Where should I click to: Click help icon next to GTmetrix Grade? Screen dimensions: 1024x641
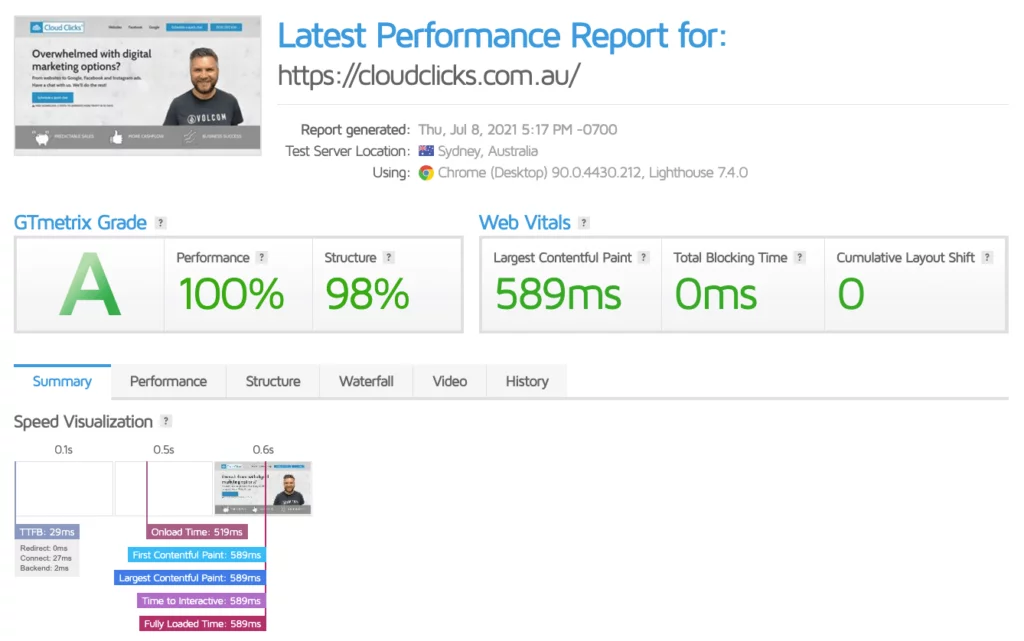(161, 223)
